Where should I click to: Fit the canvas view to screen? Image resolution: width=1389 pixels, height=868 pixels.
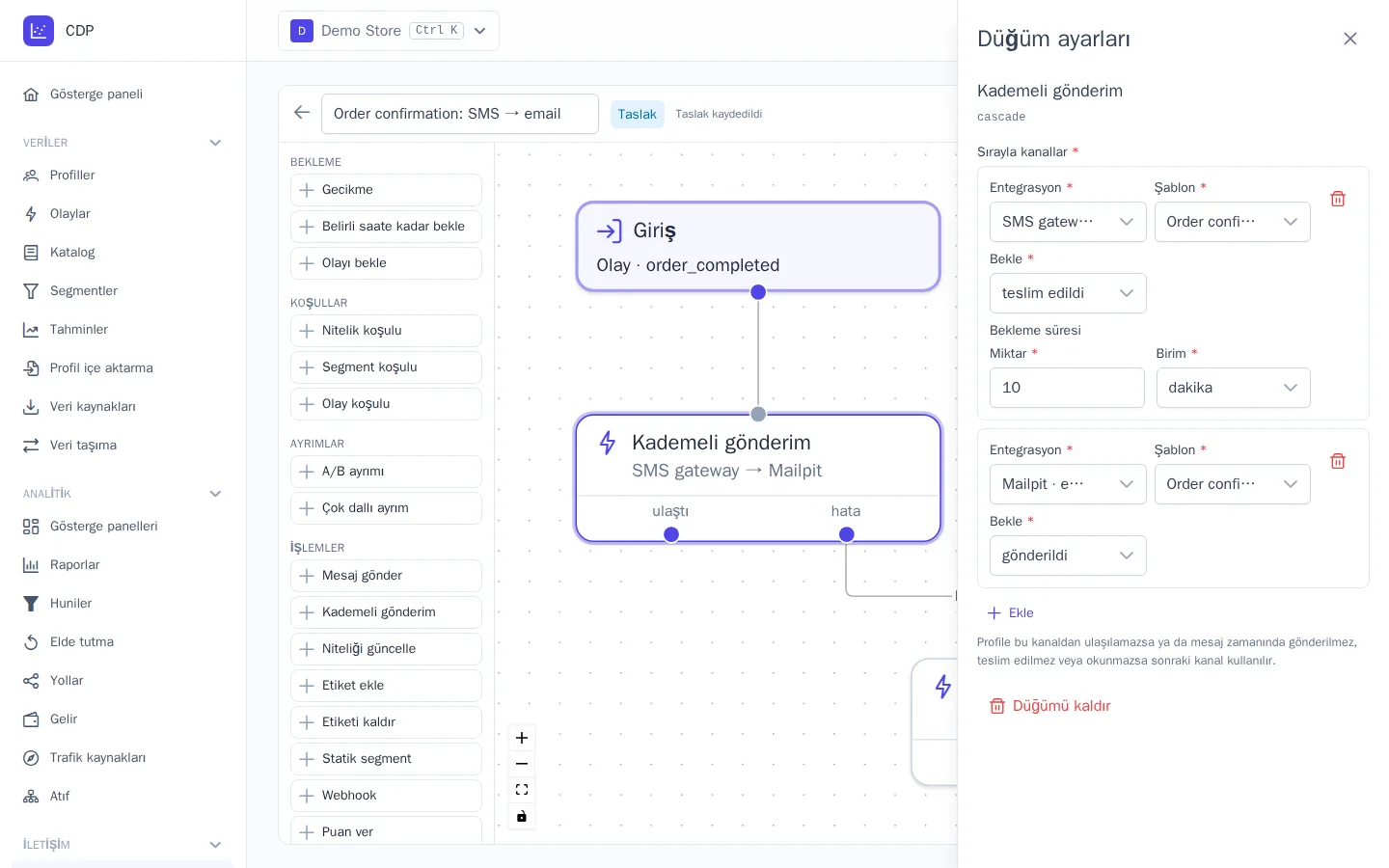[522, 790]
